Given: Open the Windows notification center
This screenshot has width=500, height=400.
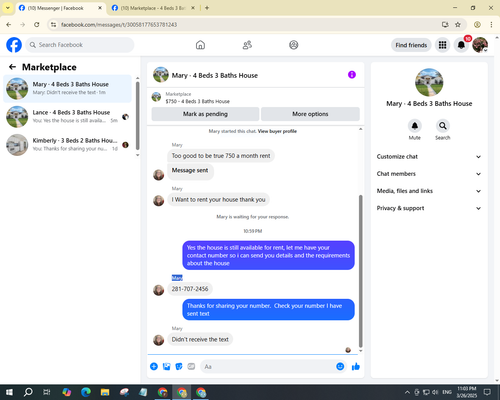Looking at the screenshot, I should pyautogui.click(x=487, y=392).
